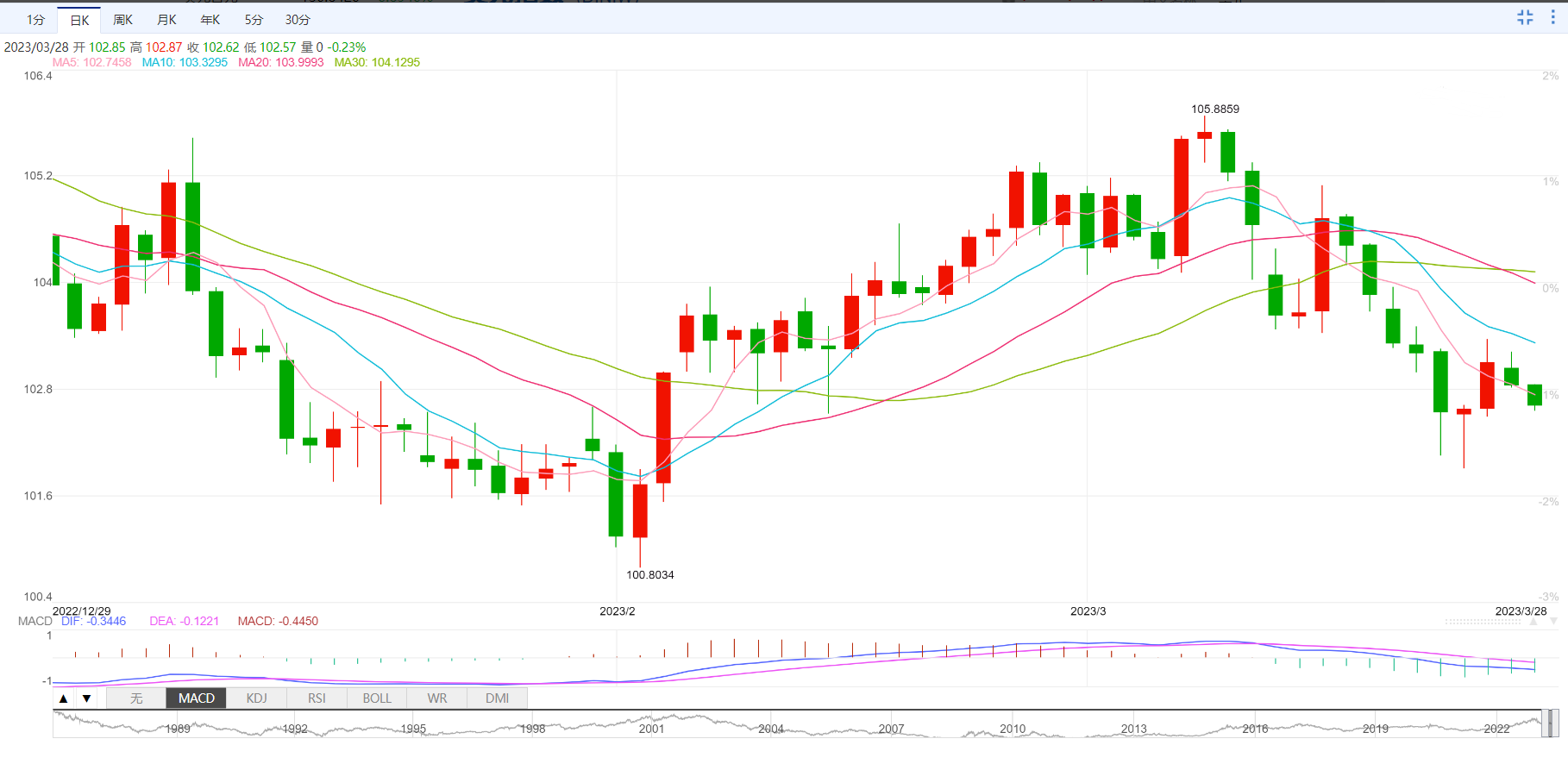Viewport: 1568px width, 764px height.
Task: Click the DIF: -0.3446 value label
Action: click(93, 621)
